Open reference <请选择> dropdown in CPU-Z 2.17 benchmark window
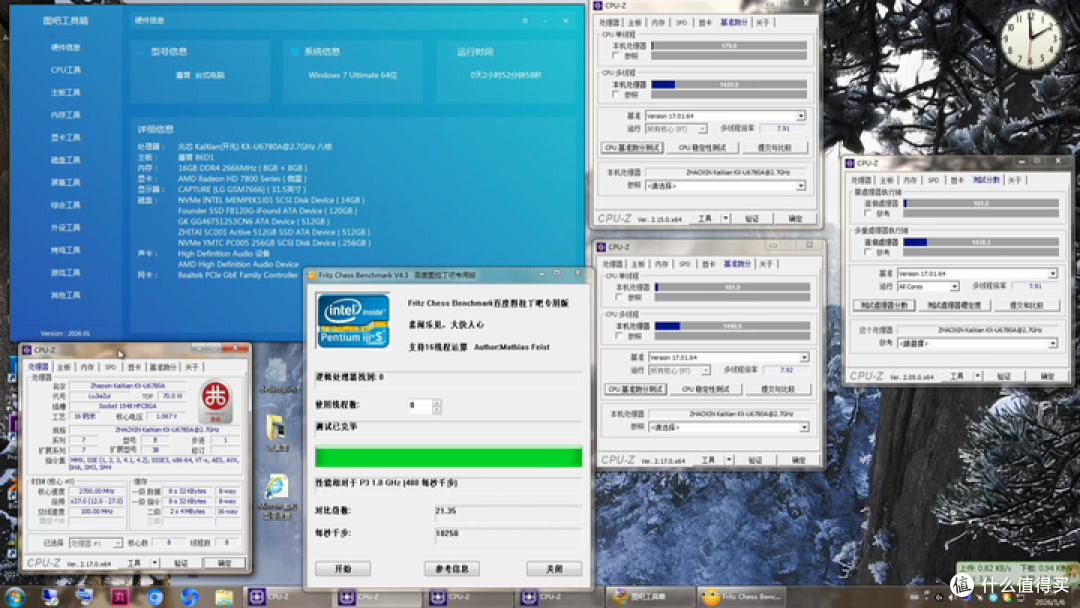The height and width of the screenshot is (608, 1080). (x=729, y=428)
